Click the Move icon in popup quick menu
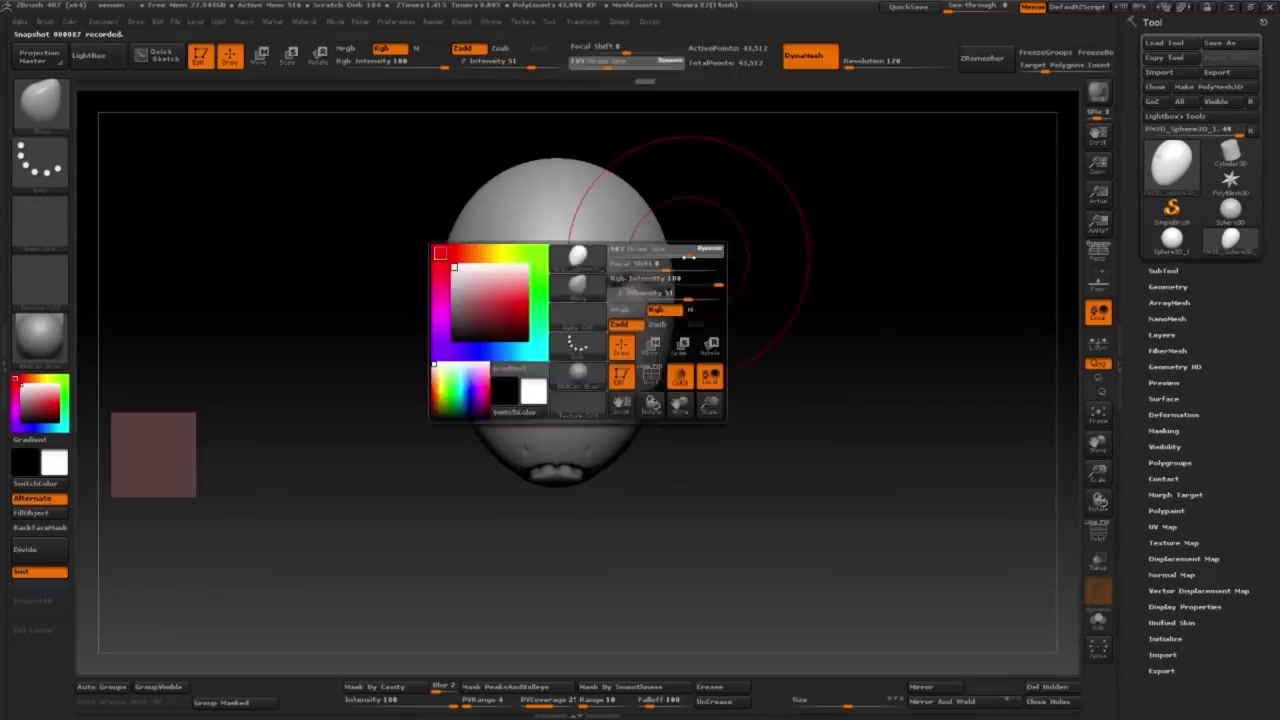The width and height of the screenshot is (1280, 720). pos(651,348)
